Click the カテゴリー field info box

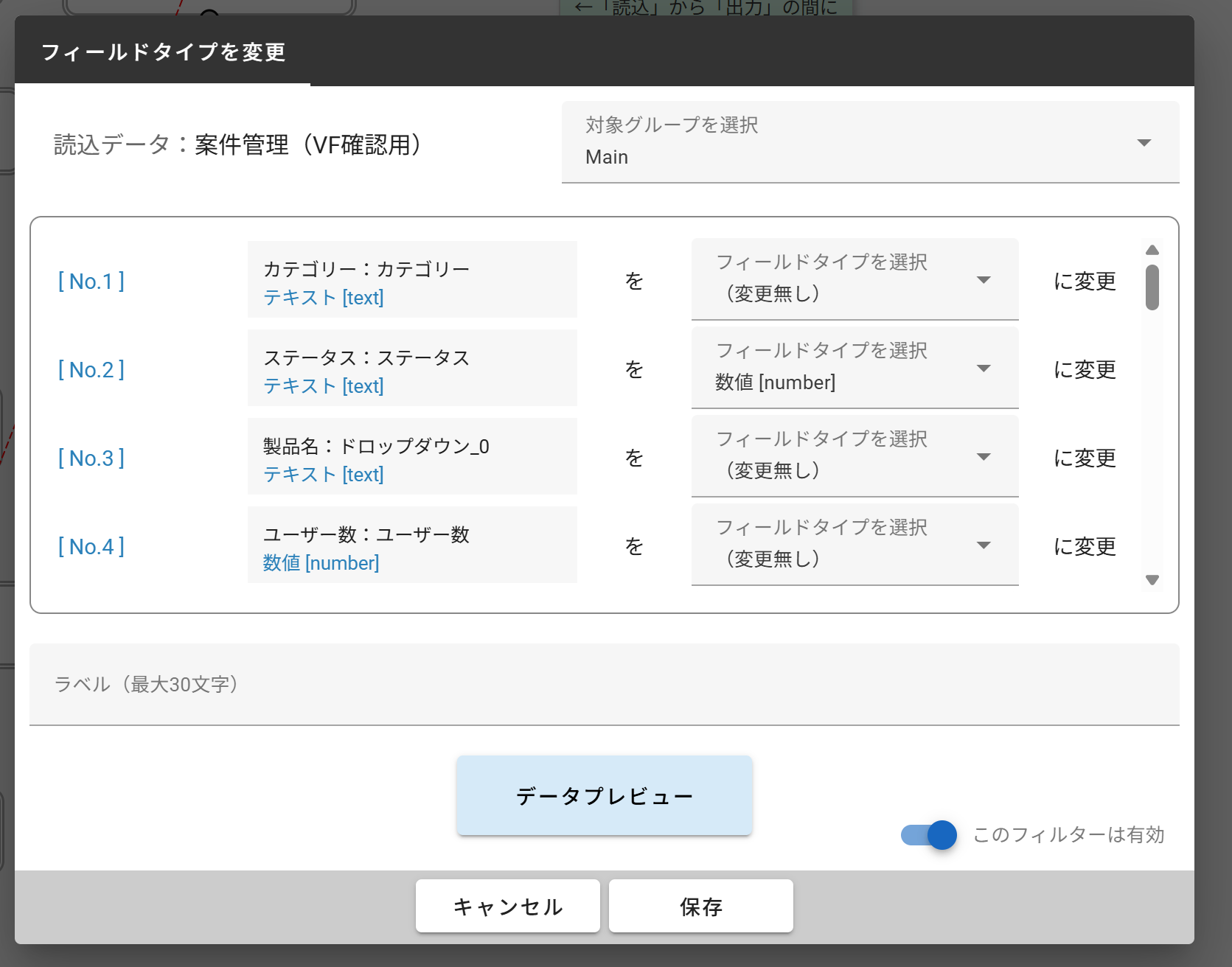point(412,280)
